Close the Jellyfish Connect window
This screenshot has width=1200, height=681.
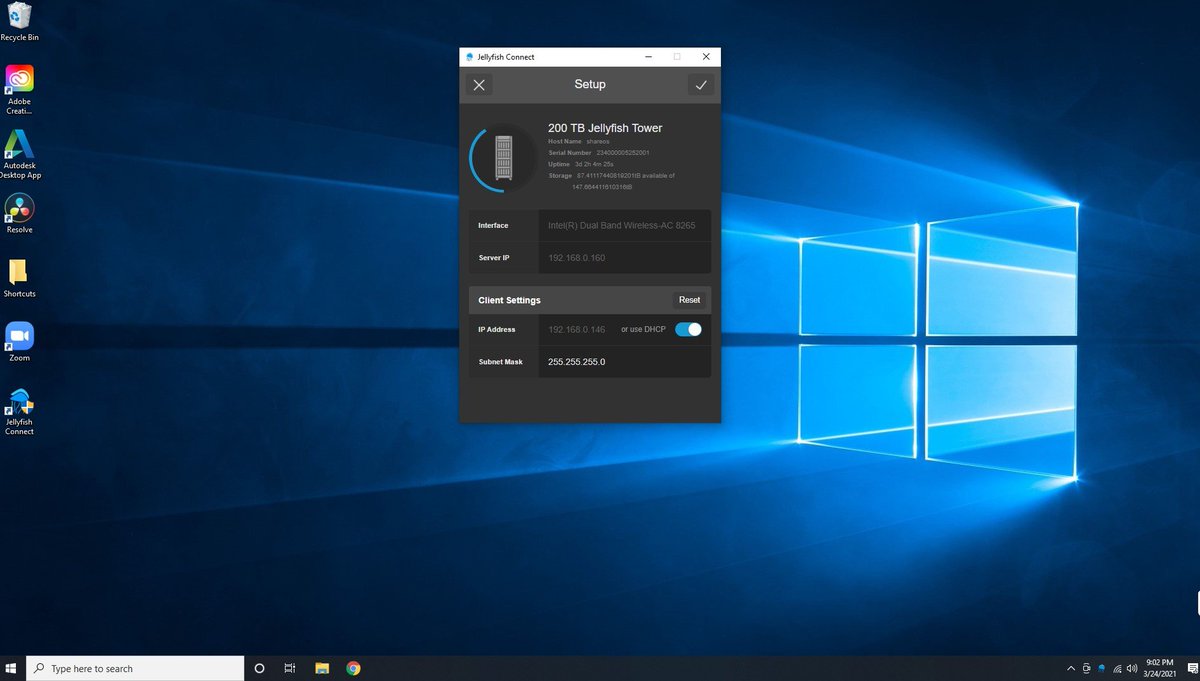pyautogui.click(x=706, y=57)
